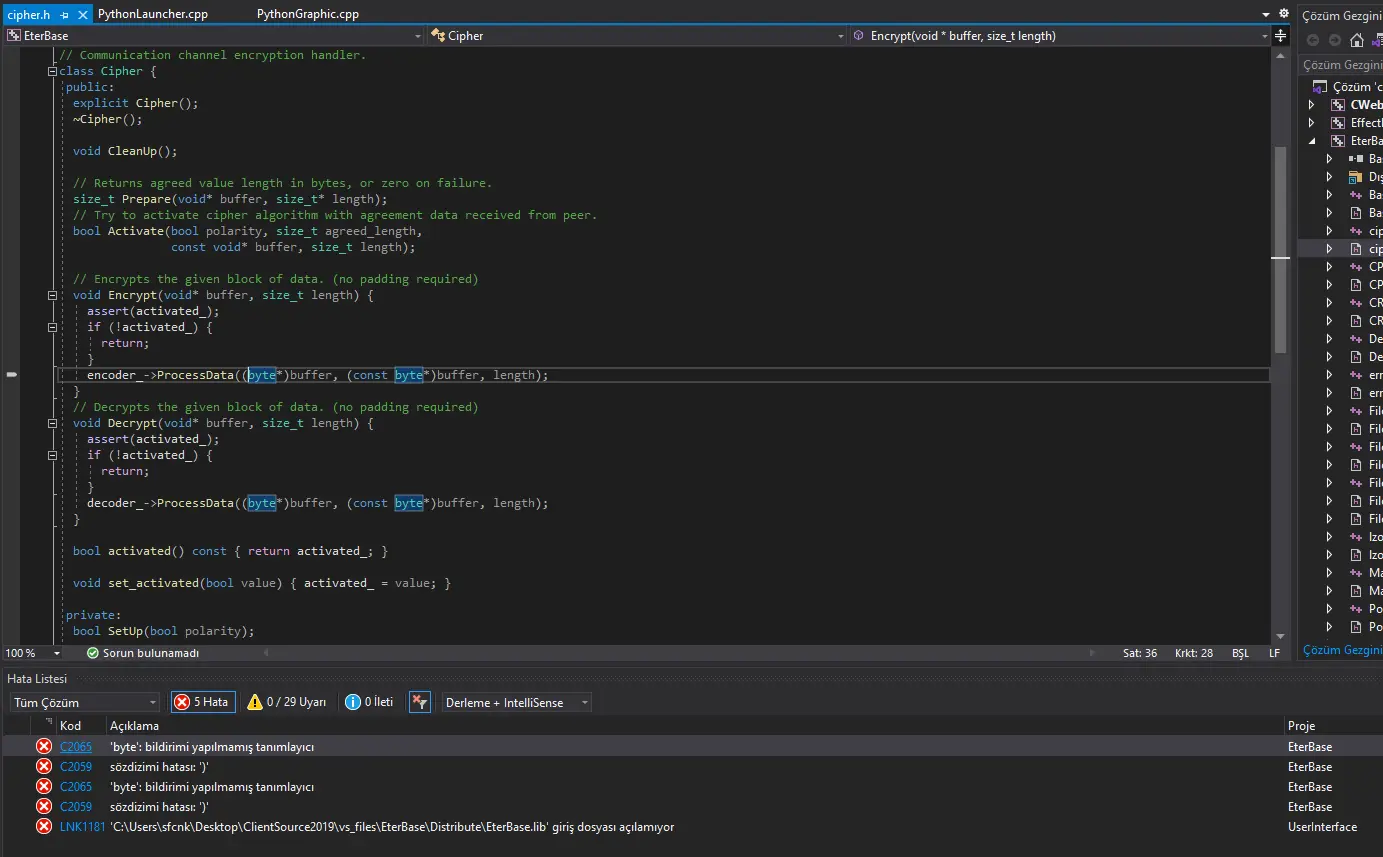Click the error list filter icon
This screenshot has height=857, width=1383.
point(419,702)
